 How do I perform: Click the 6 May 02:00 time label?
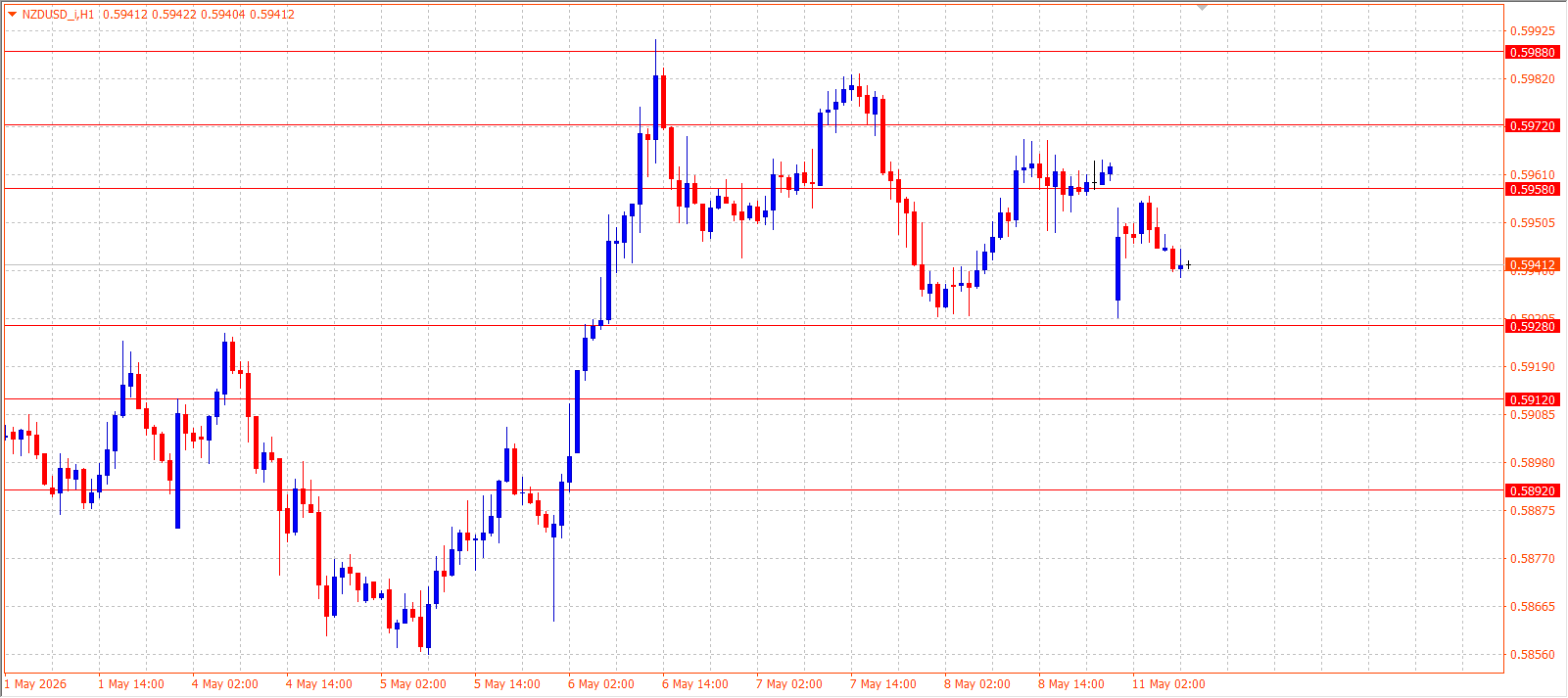point(601,684)
